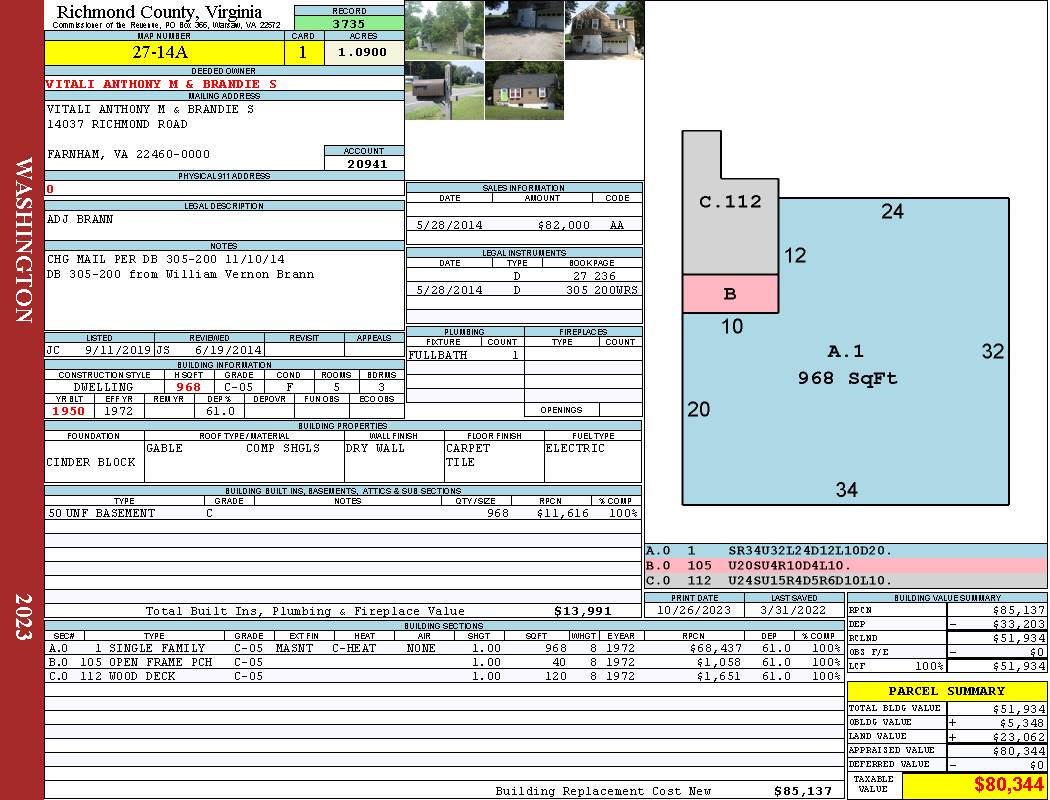Select the ELECTRIC fuel type
Viewport: 1050px width, 800px height.
(575, 448)
